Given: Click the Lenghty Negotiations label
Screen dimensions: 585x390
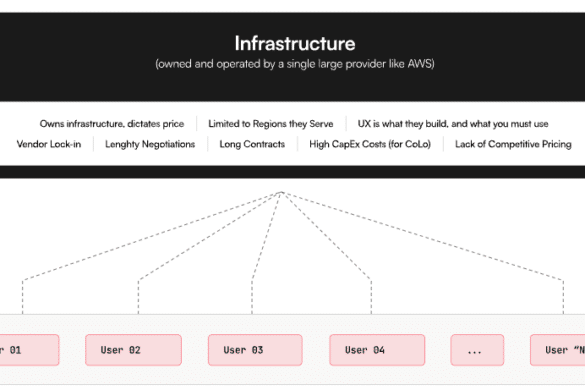Looking at the screenshot, I should click(150, 144).
